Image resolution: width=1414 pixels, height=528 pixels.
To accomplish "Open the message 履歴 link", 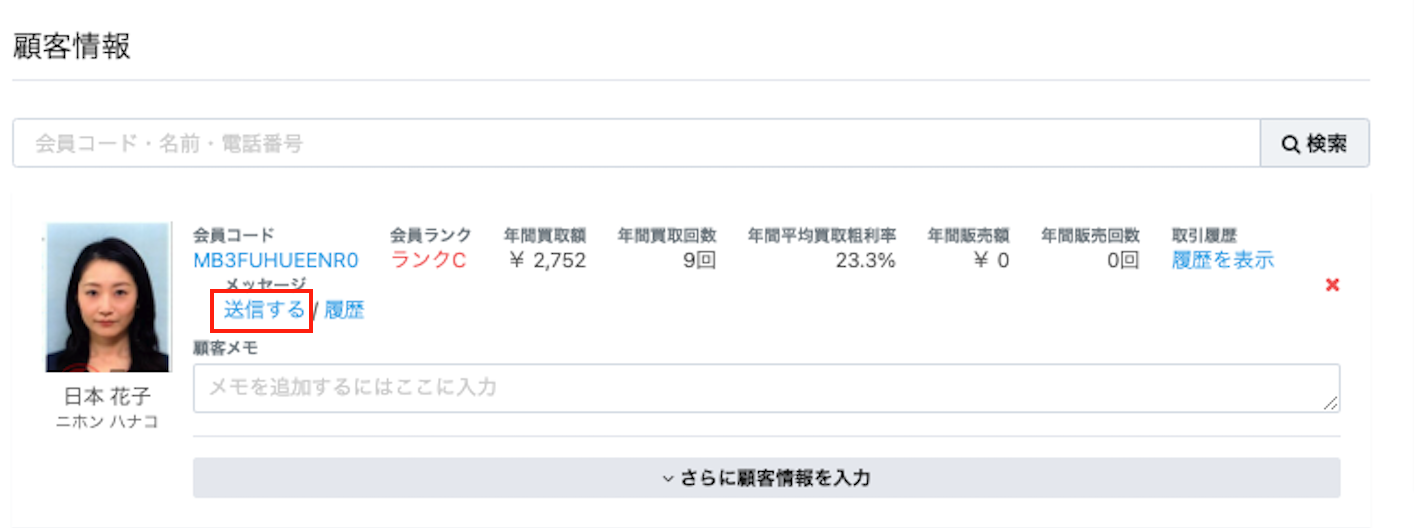I will point(344,310).
